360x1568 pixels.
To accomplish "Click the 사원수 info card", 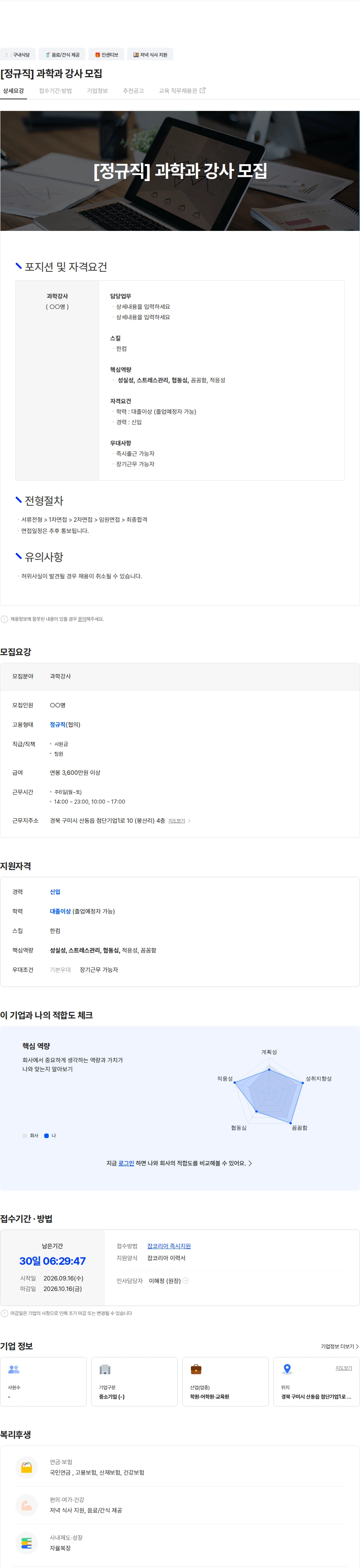I will 43,1381.
